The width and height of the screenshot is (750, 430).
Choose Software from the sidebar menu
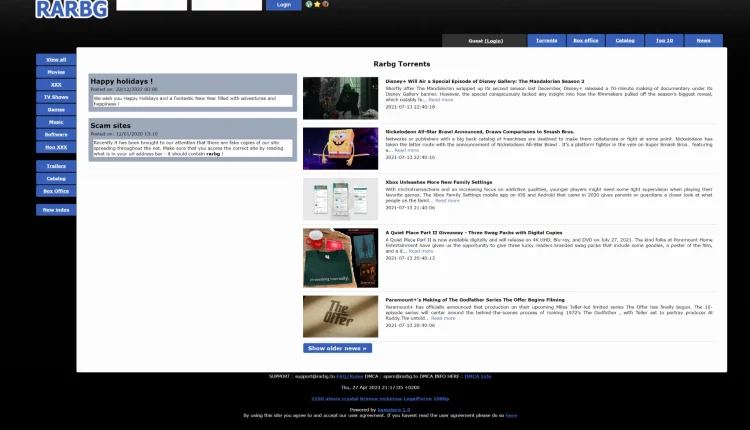56,134
